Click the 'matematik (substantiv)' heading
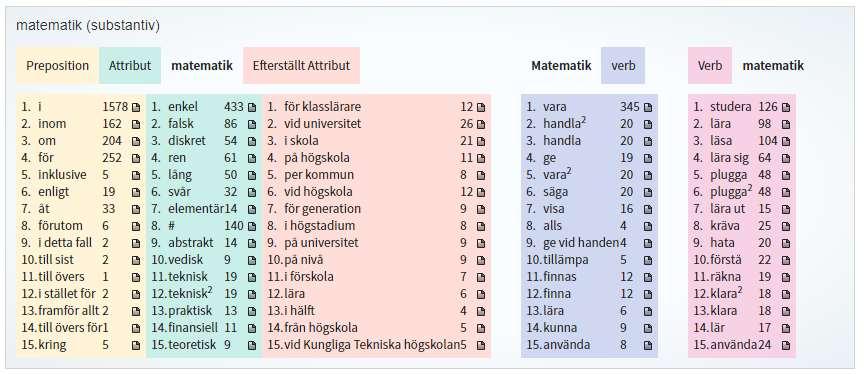Screen dimensions: 864x374 (x=88, y=26)
